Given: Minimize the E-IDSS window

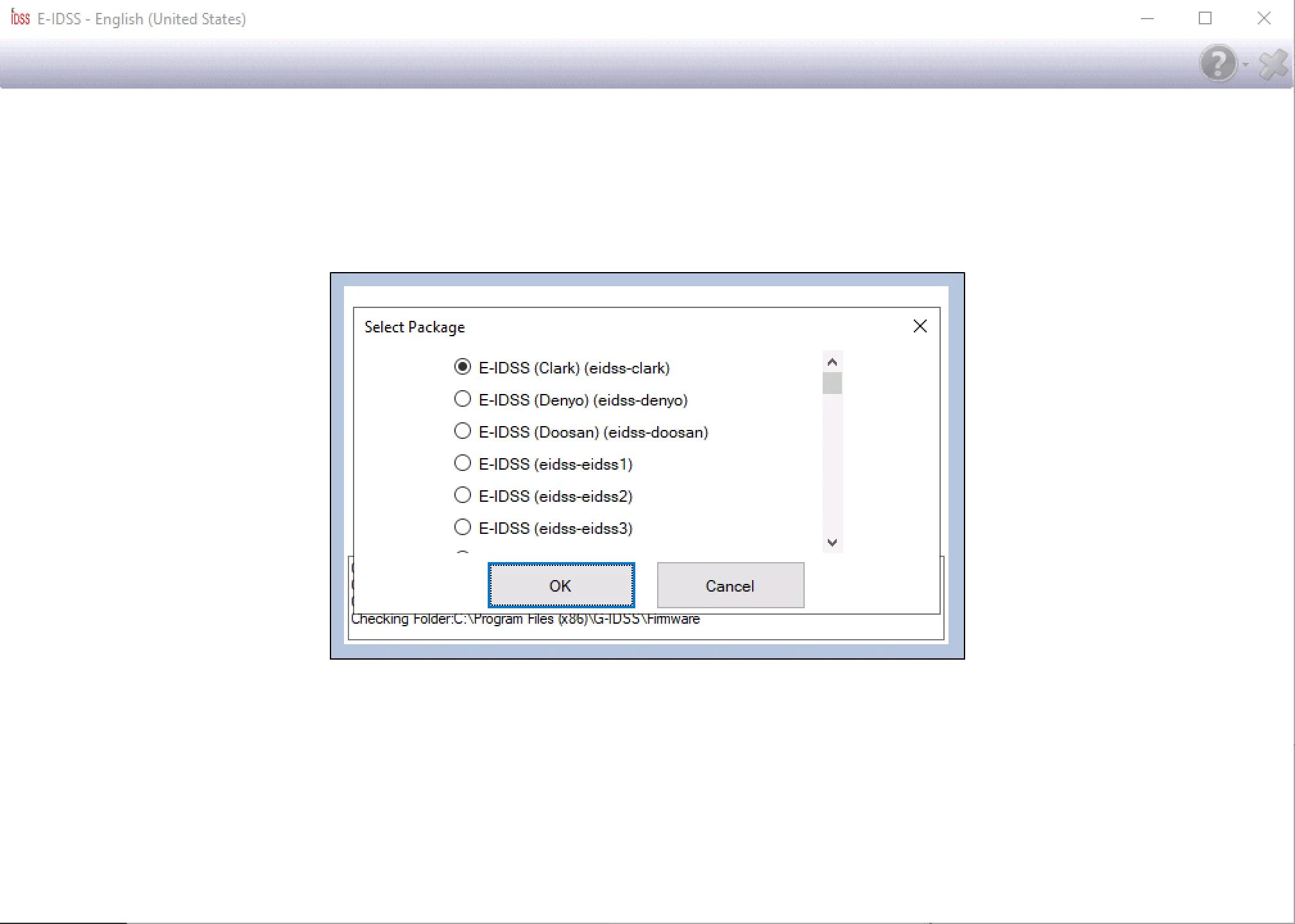Looking at the screenshot, I should 1147,19.
